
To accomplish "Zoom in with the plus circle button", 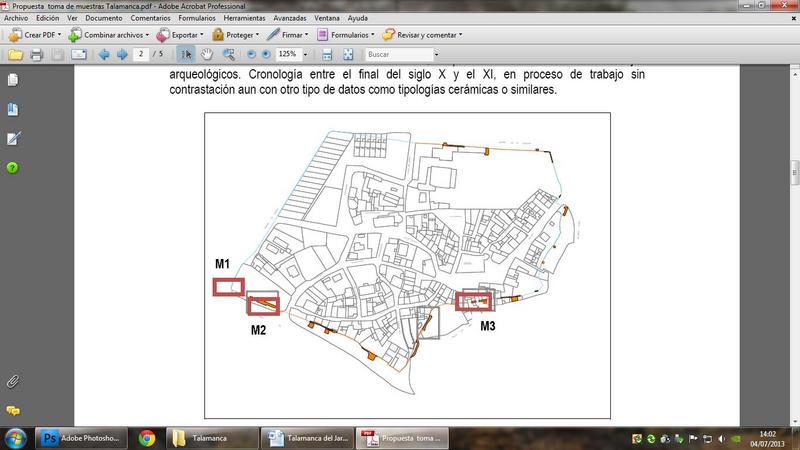I will coord(266,54).
